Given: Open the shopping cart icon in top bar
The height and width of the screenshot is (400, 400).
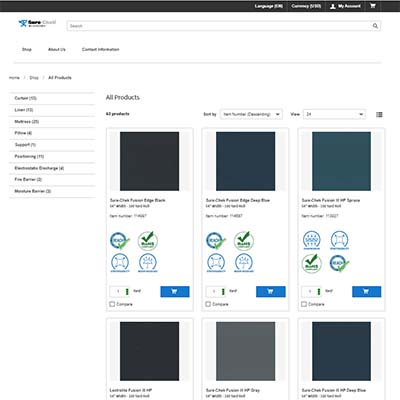Looking at the screenshot, I should click(373, 6).
